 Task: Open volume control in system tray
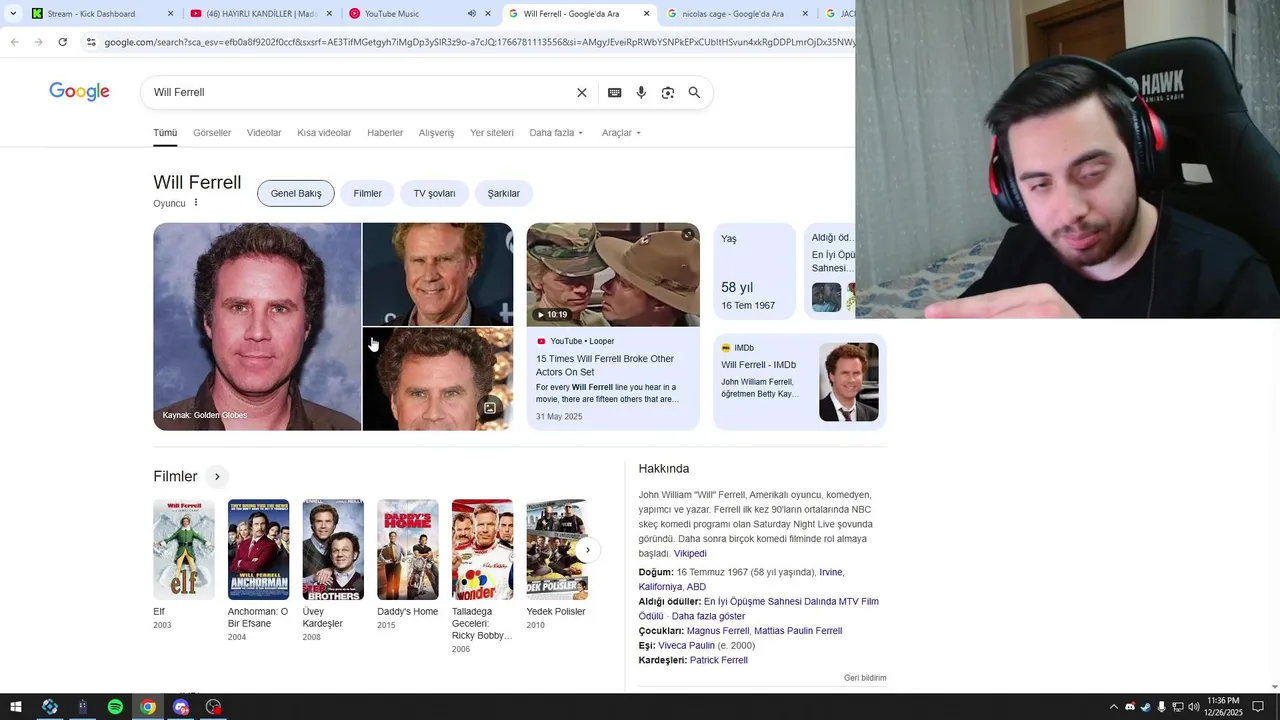pos(1193,707)
